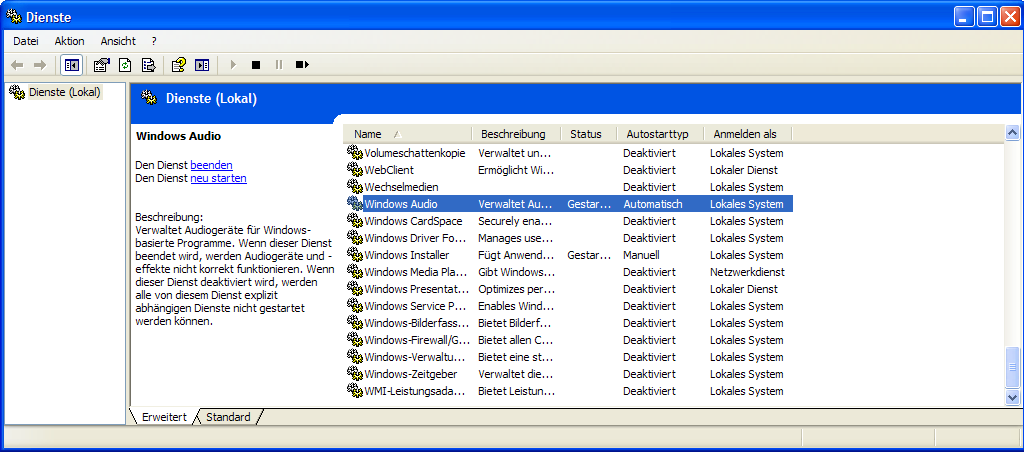
Task: Open the Aktion menu
Action: 69,41
